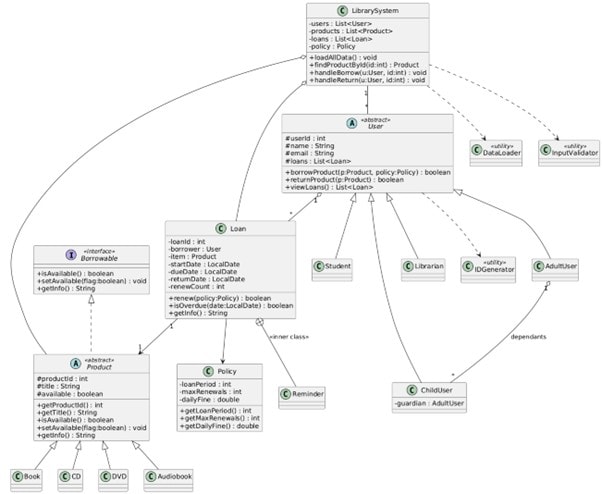Screen dimensions: 602x494
Task: Select the '-loanPeriod : int' attribute in Policy
Action: pyautogui.click(x=205, y=384)
